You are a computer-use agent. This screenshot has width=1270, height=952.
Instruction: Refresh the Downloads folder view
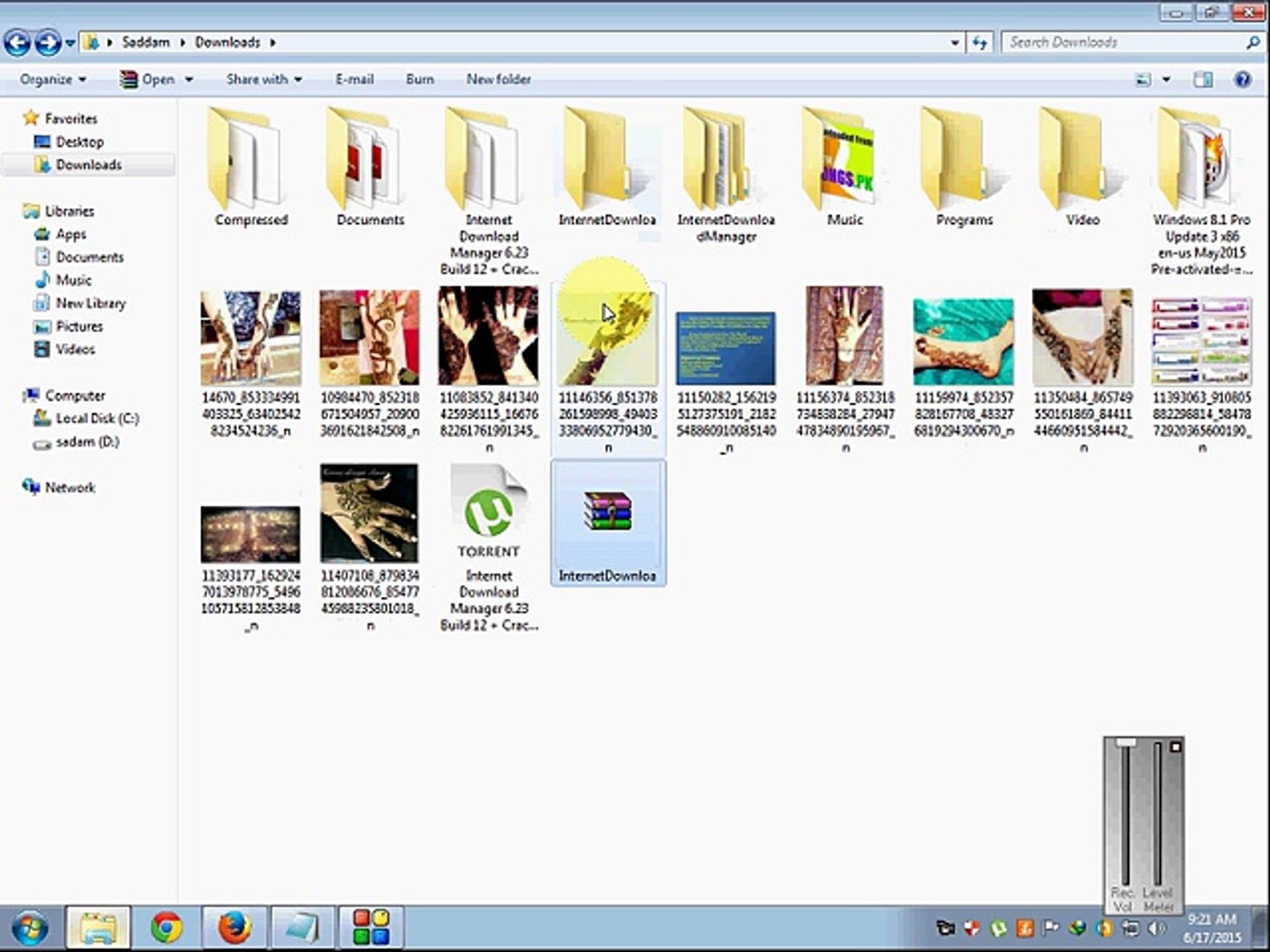click(979, 42)
